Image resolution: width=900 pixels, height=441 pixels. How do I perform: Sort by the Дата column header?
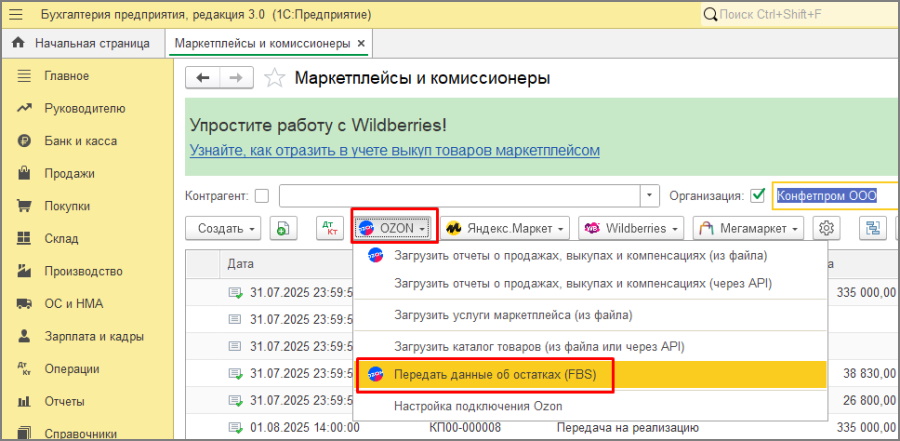tap(239, 264)
